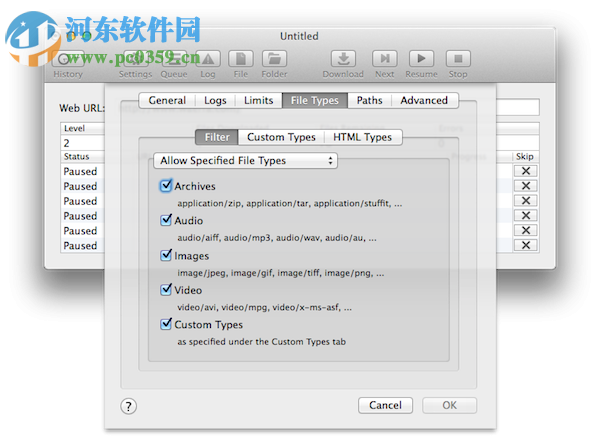
Task: Switch to the Paths tab
Action: point(370,100)
